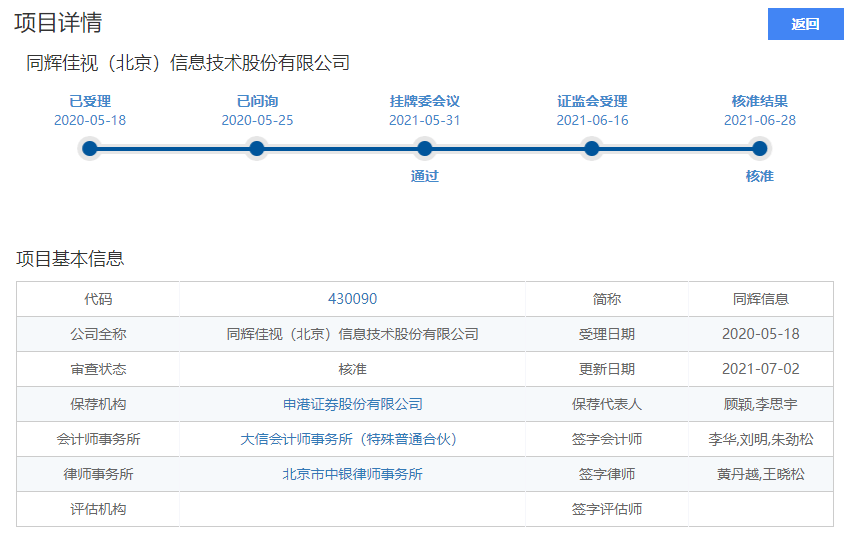Click the 项目基本信息 section heading
The width and height of the screenshot is (850, 534).
click(70, 259)
